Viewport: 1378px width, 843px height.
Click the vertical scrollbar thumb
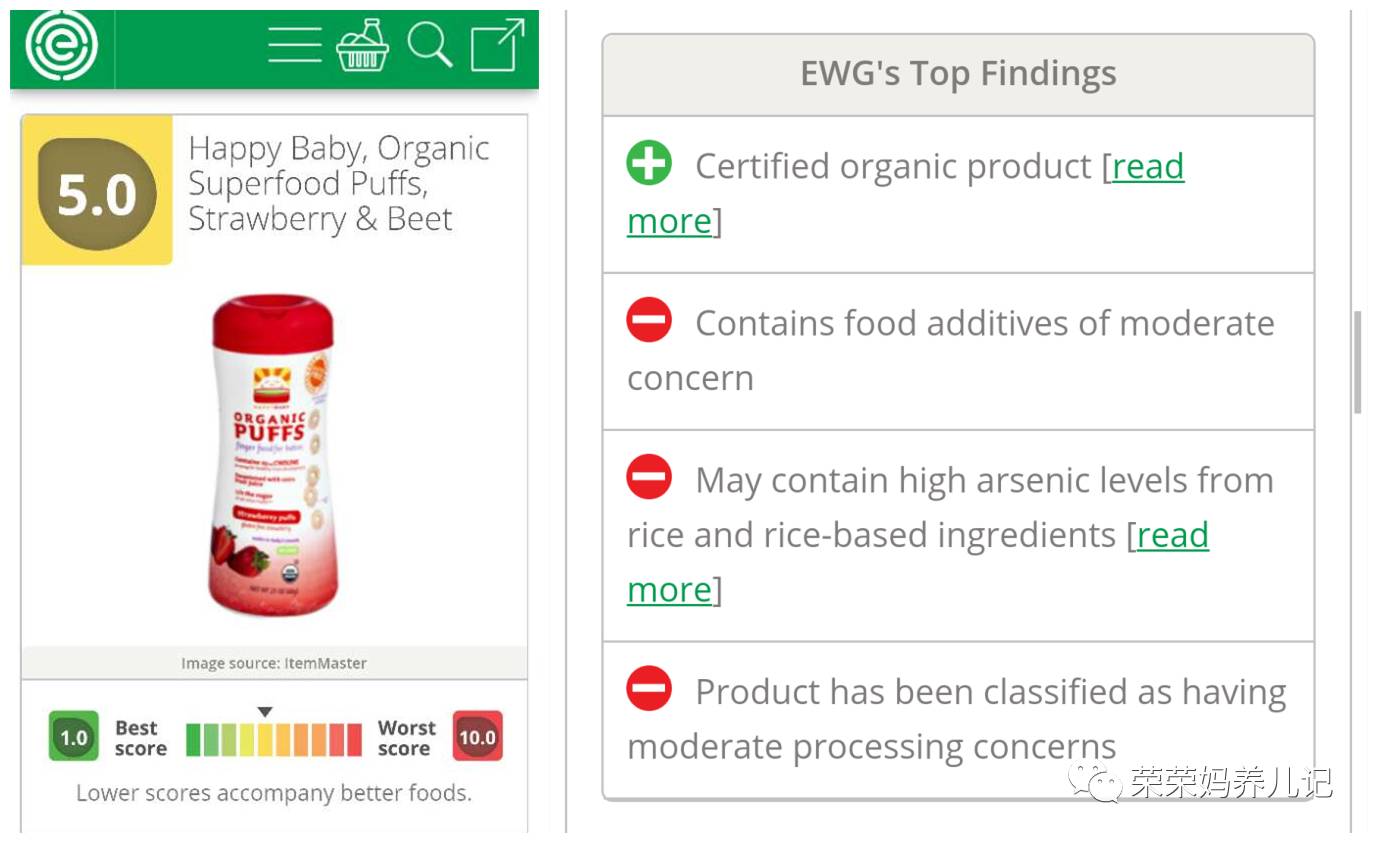coord(1357,362)
